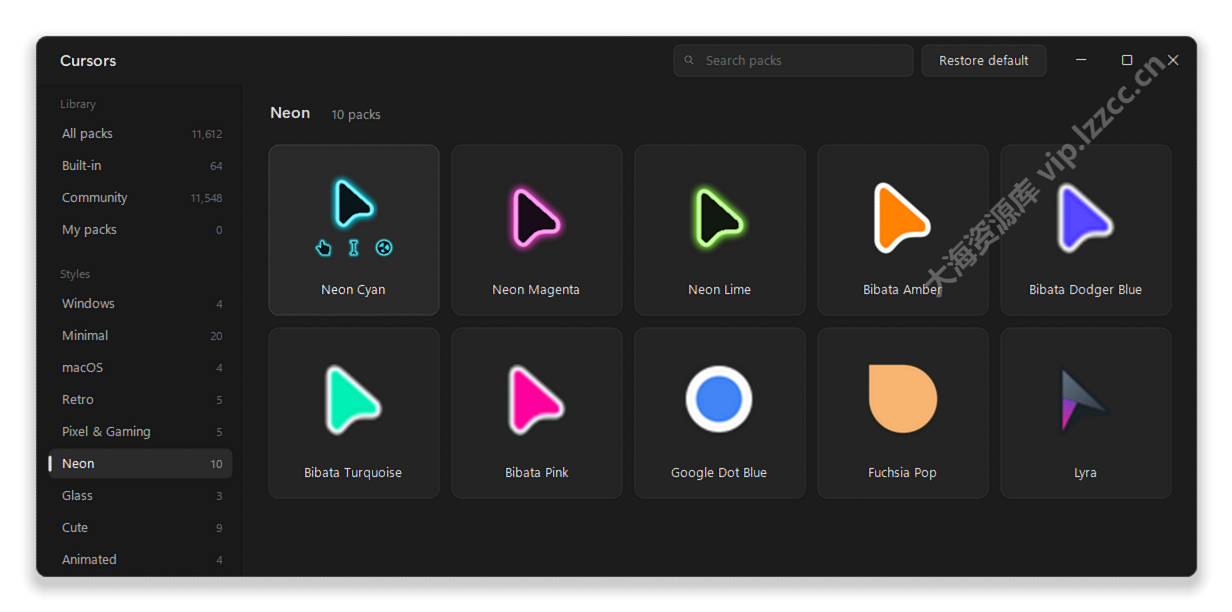Click the '10 packs' count text
The width and height of the screenshot is (1232, 612).
pyautogui.click(x=356, y=115)
